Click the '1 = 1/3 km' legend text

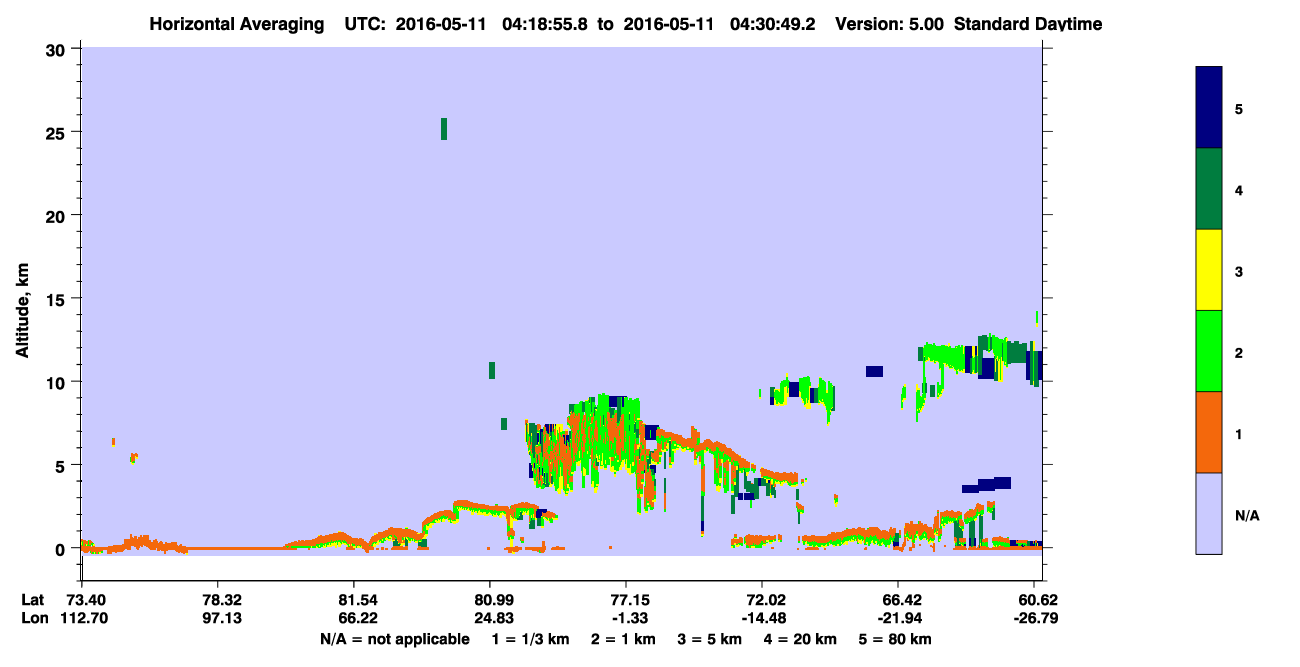(529, 639)
